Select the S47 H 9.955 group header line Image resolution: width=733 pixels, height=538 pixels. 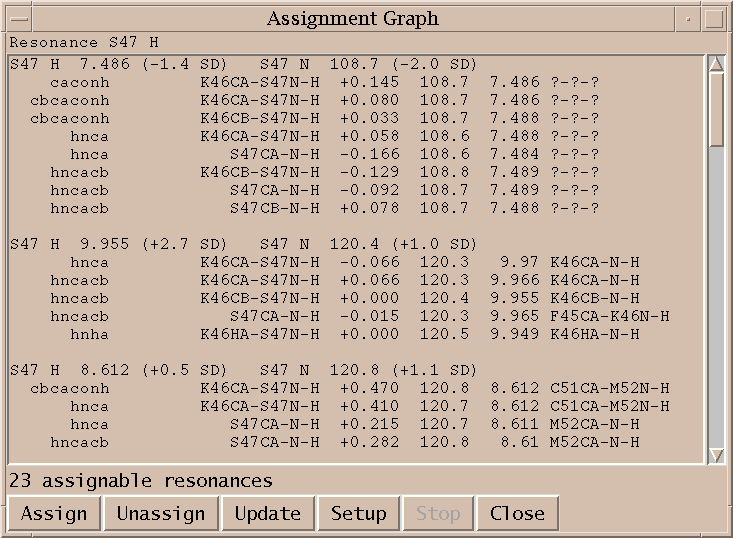click(240, 244)
